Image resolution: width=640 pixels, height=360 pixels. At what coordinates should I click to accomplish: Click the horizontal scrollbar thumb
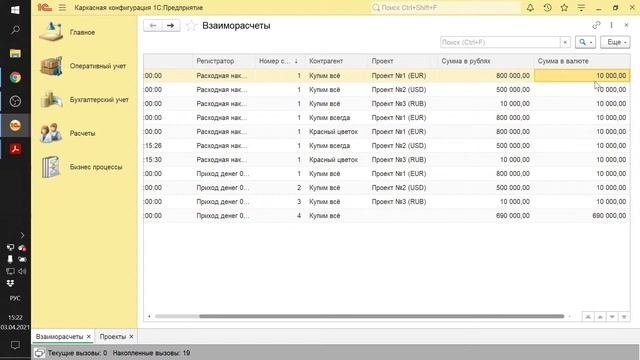(381, 316)
